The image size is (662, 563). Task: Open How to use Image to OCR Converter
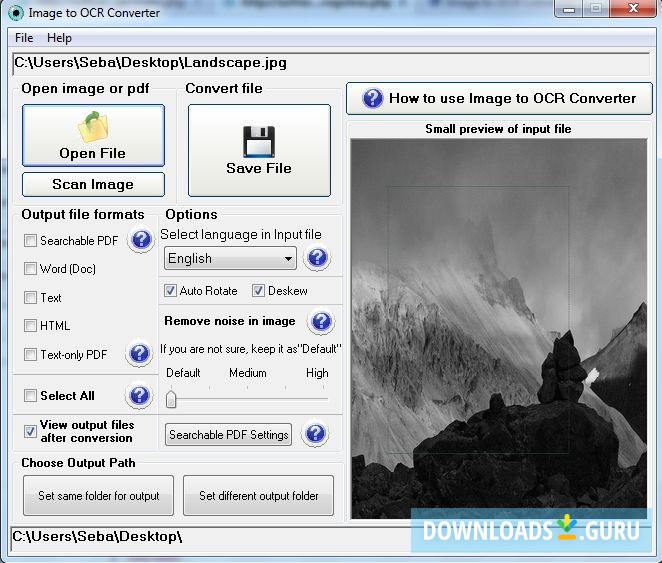pyautogui.click(x=499, y=98)
